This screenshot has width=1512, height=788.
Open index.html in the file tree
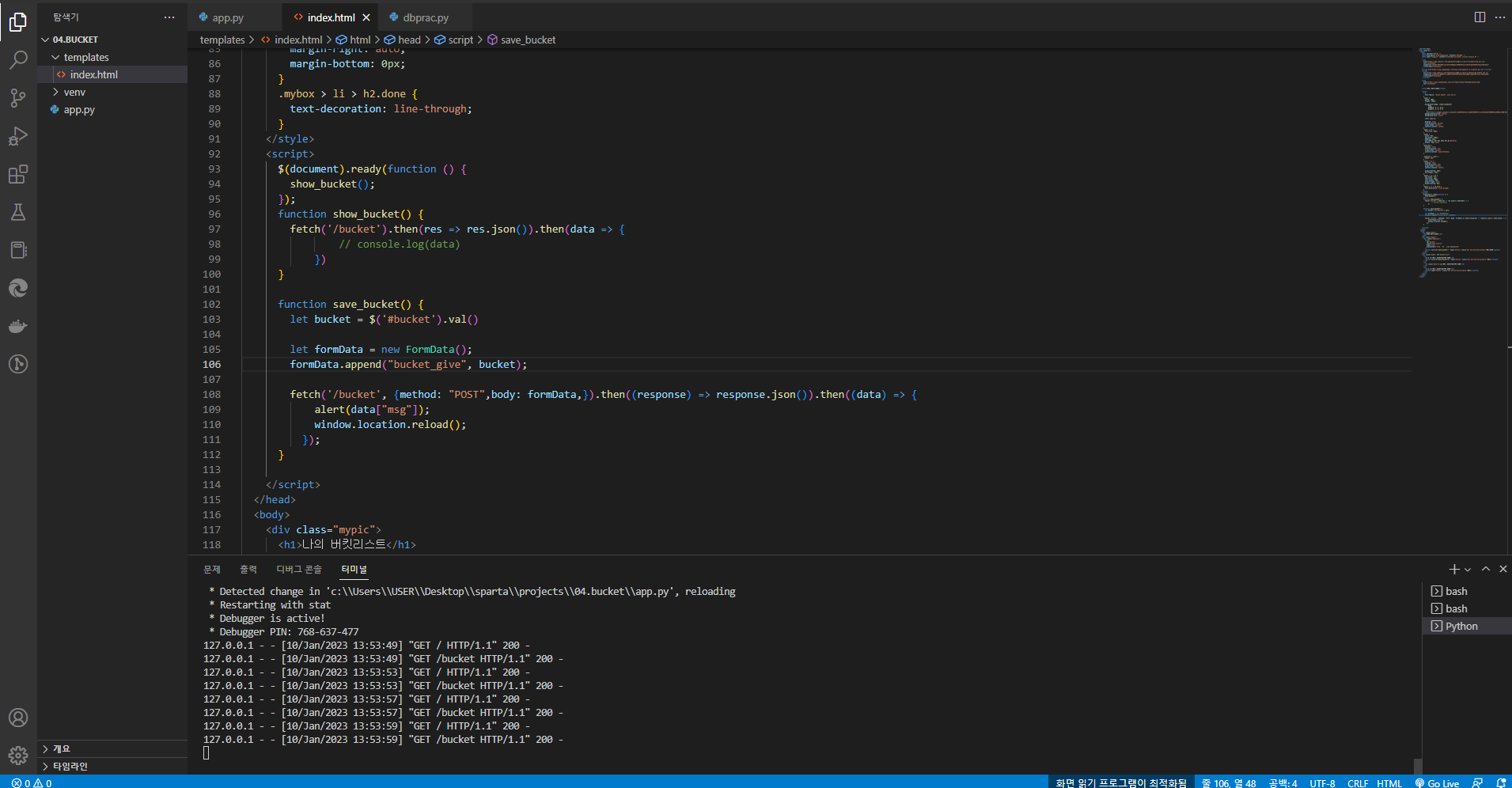(x=112, y=74)
